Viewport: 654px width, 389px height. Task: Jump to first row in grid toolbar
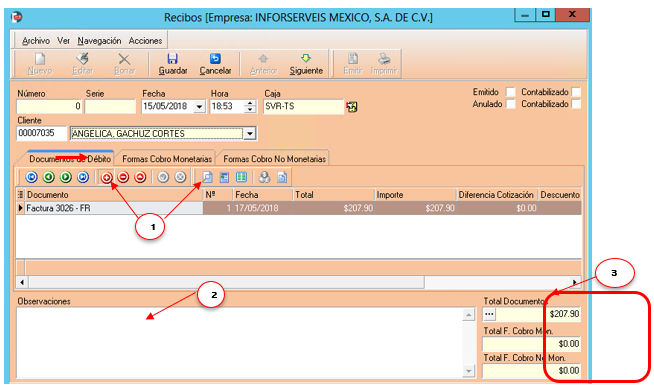pyautogui.click(x=32, y=177)
